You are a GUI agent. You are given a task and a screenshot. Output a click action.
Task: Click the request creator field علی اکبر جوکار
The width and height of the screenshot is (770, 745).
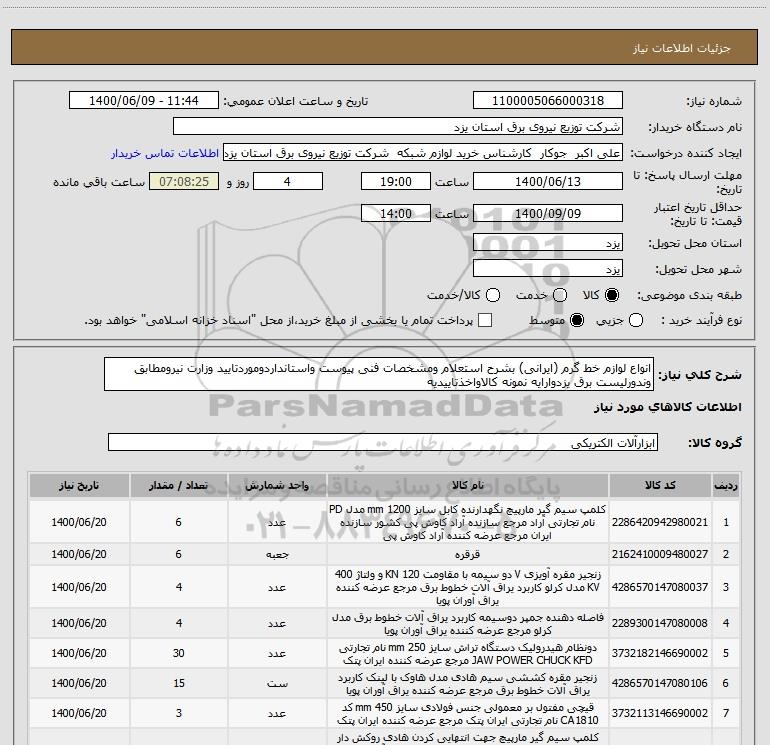click(423, 153)
